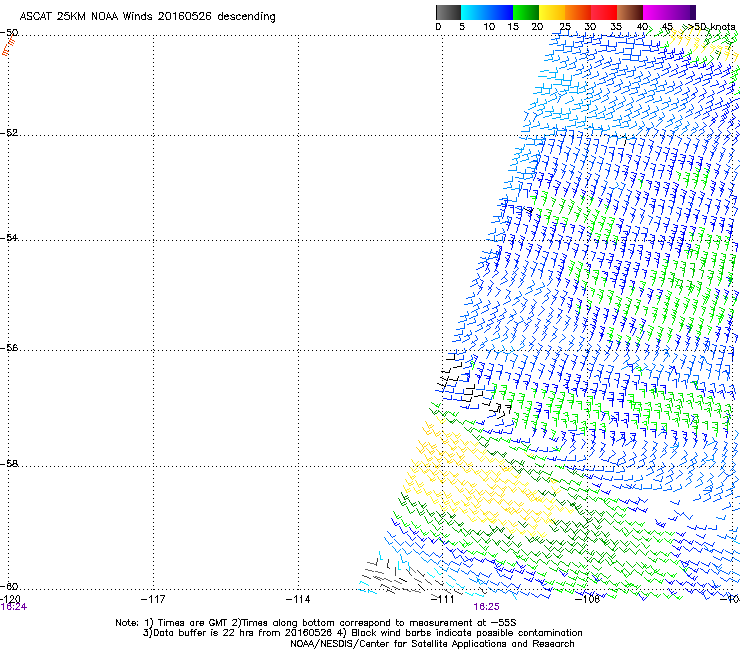Click the legend scale label "0"

click(x=438, y=27)
